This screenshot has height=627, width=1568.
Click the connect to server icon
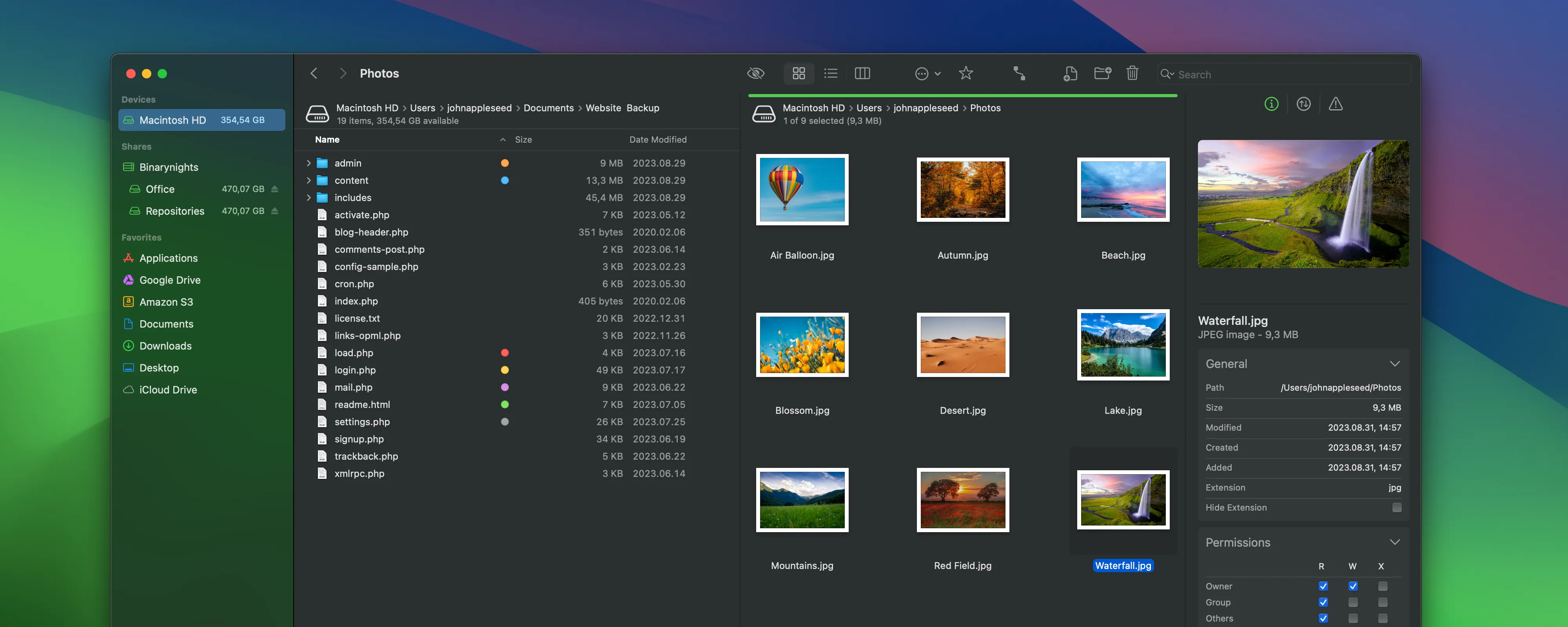coord(1019,74)
